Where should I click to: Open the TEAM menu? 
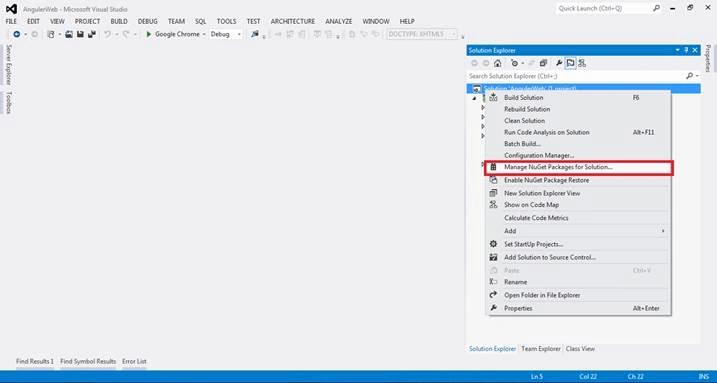coord(176,21)
